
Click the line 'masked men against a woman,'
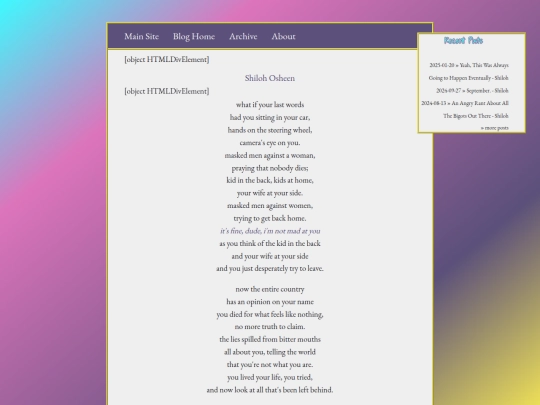coord(270,155)
